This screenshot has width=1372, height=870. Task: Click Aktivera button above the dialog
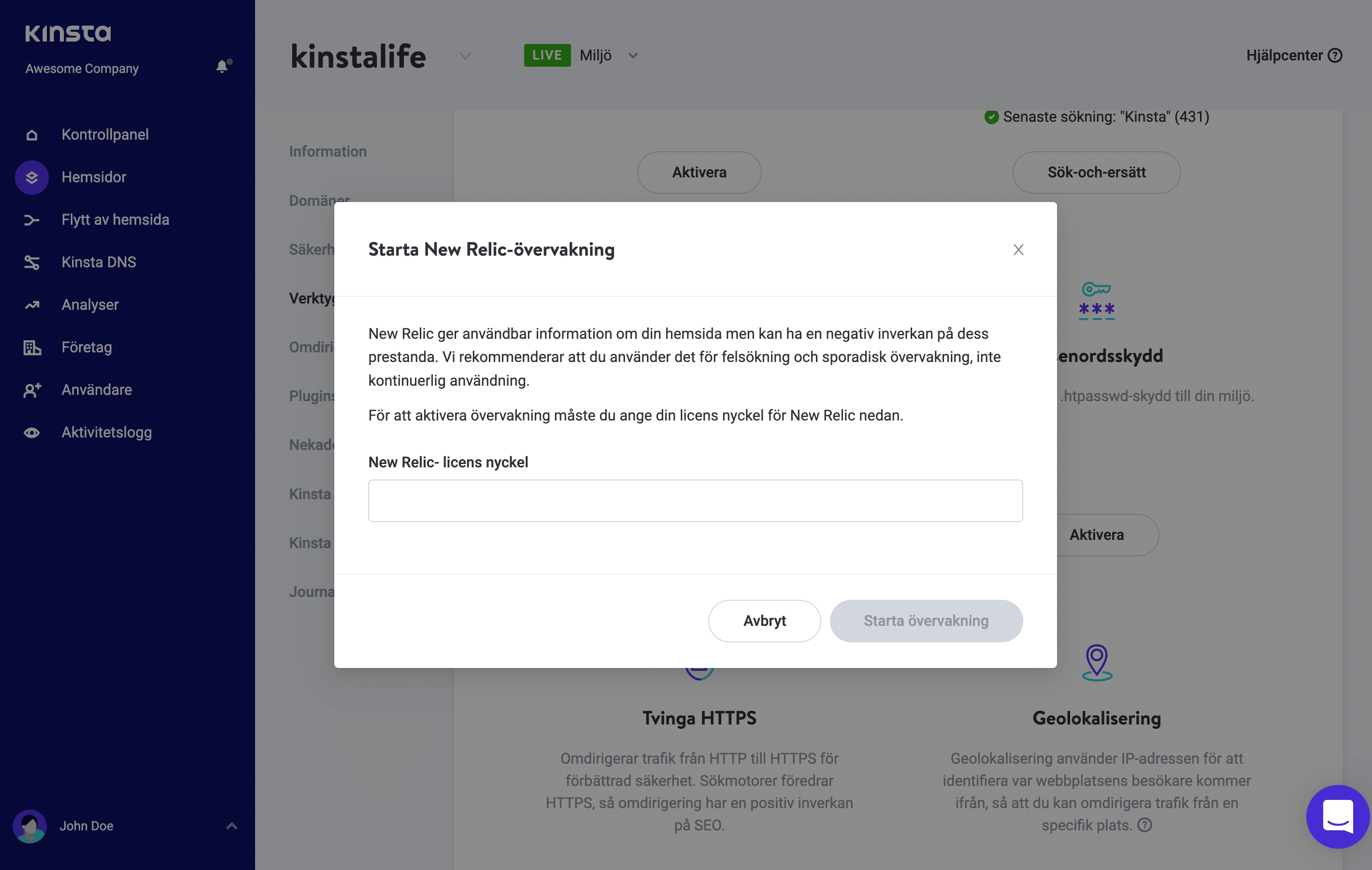click(x=699, y=172)
